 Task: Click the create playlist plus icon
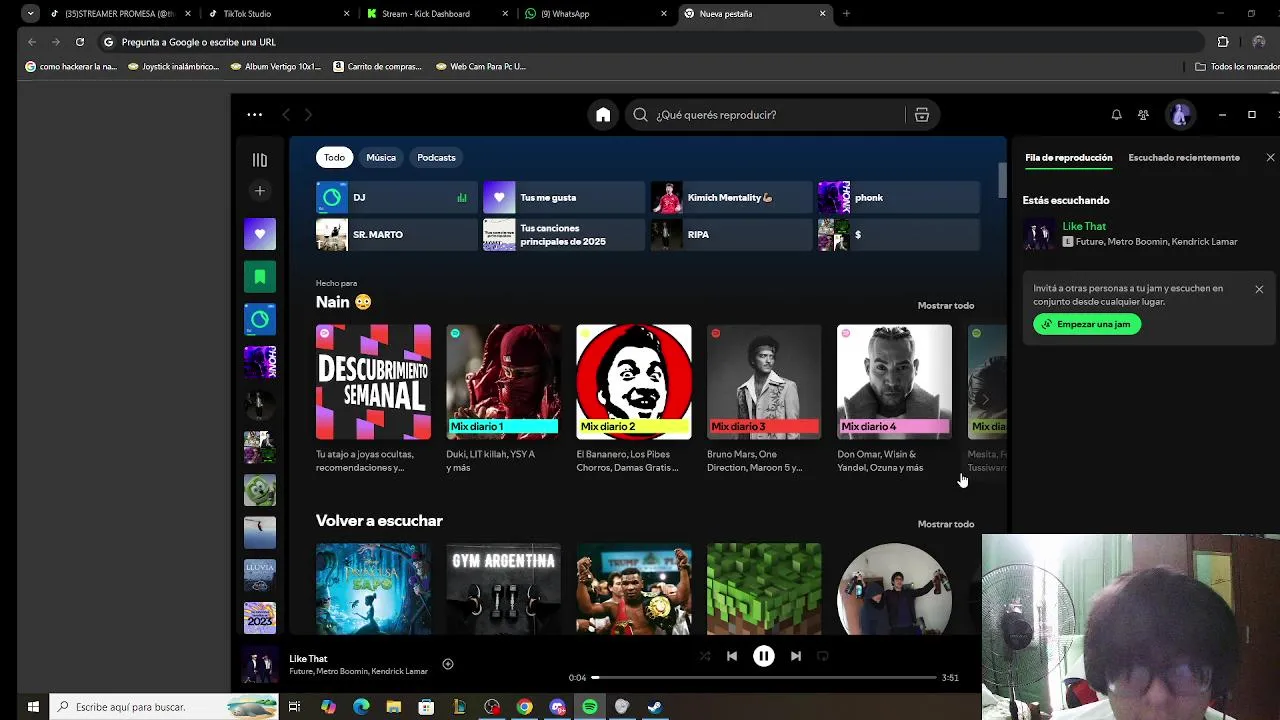260,191
